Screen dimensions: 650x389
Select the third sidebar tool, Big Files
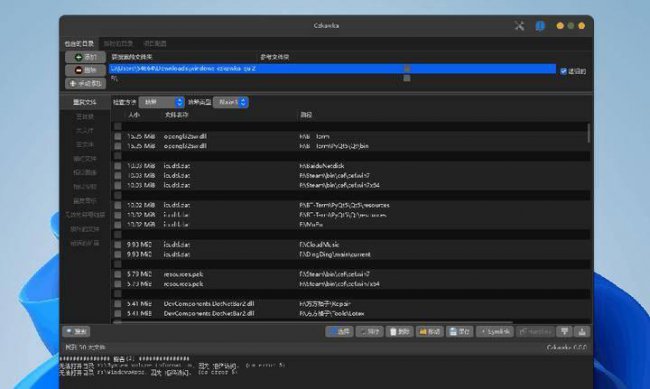pos(85,131)
